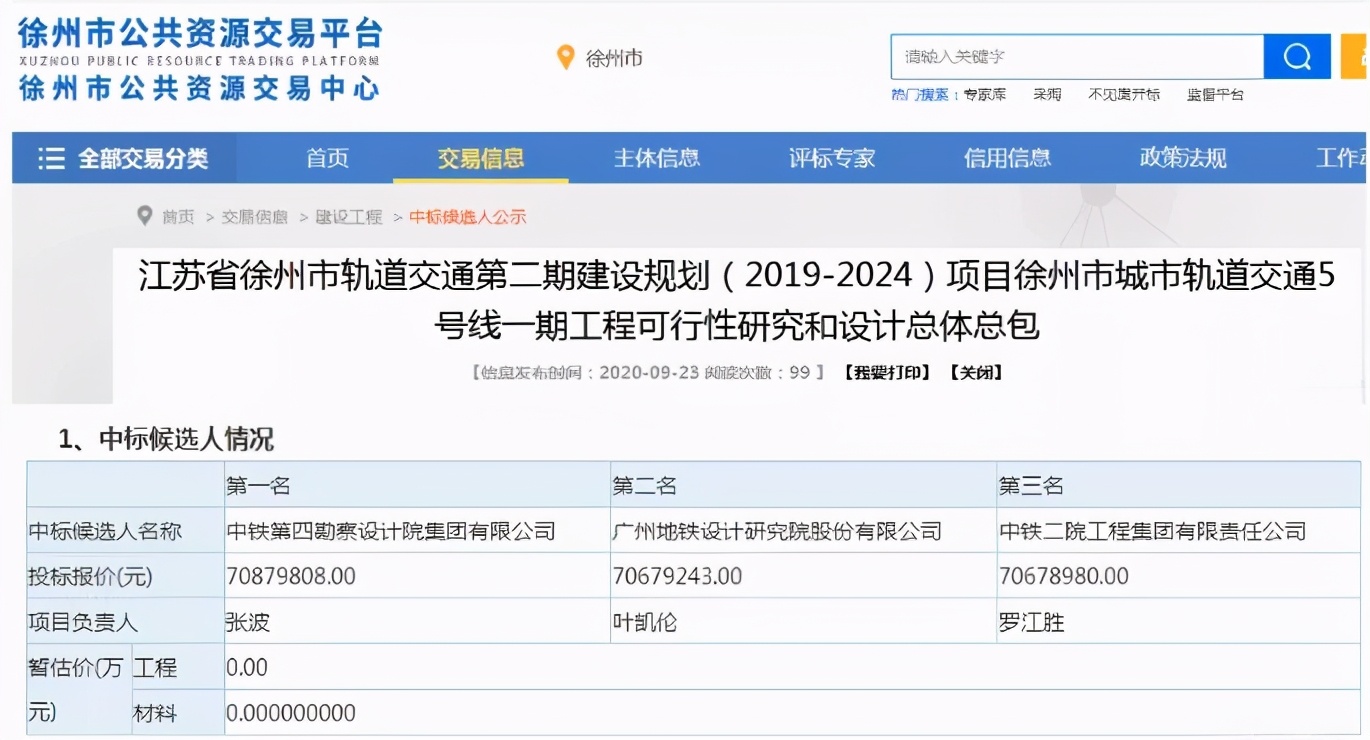Click project leader name 叶凯伦
This screenshot has width=1370, height=740.
pyautogui.click(x=644, y=622)
